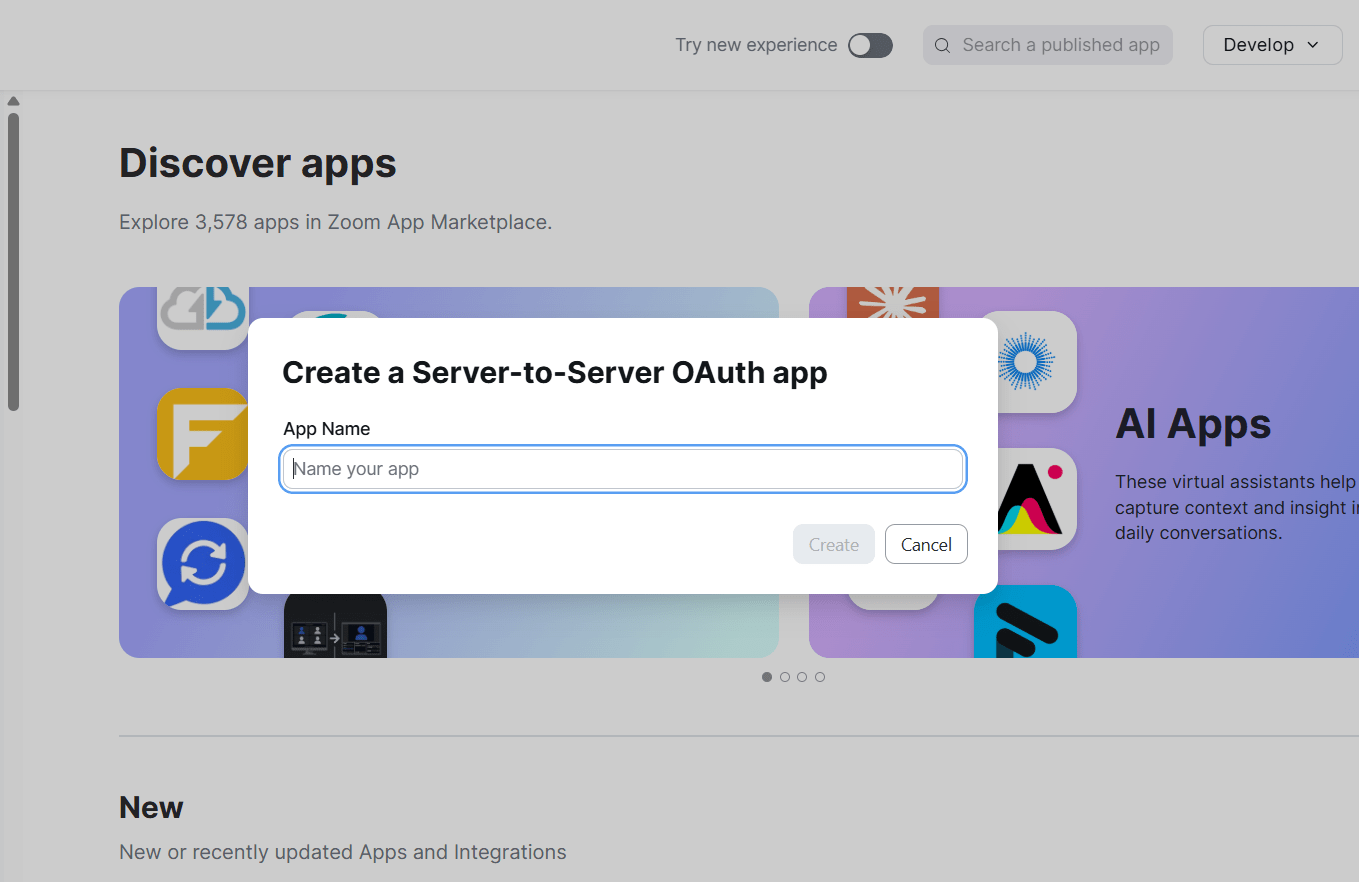Viewport: 1359px width, 882px height.
Task: Focus the Name your app field
Action: pos(623,469)
